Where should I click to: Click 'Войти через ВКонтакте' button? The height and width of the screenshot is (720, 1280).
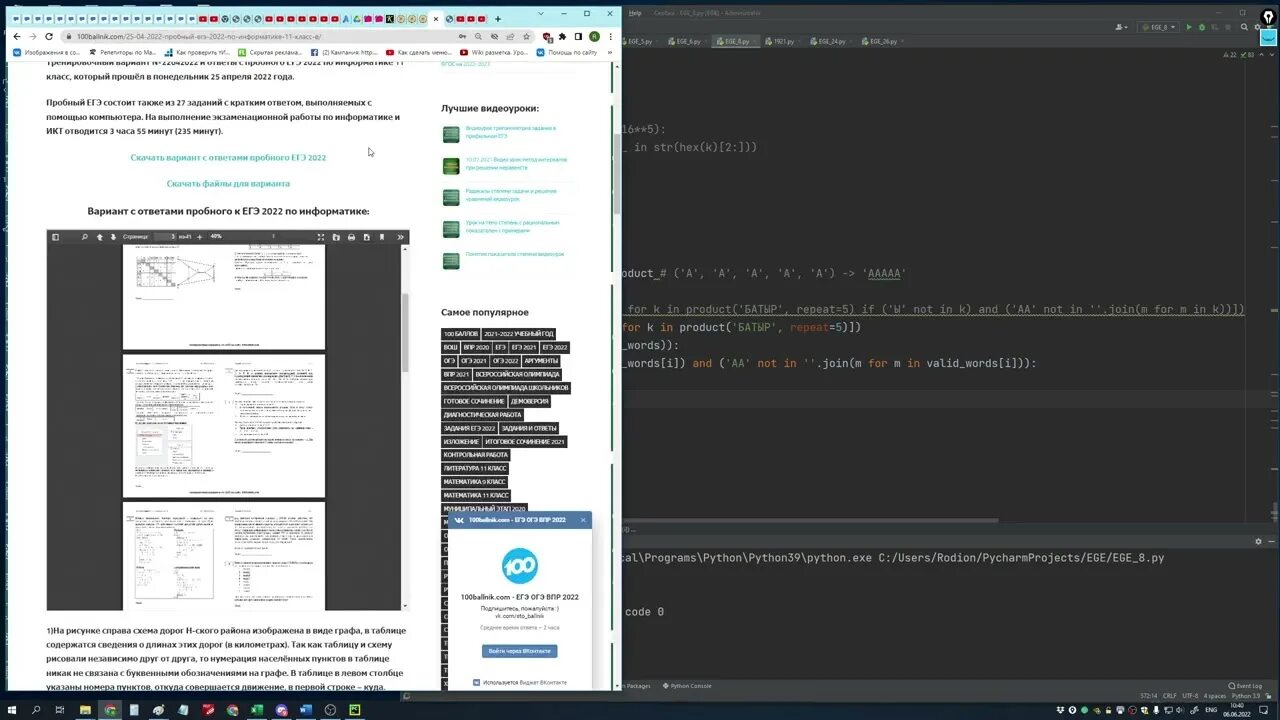[519, 651]
